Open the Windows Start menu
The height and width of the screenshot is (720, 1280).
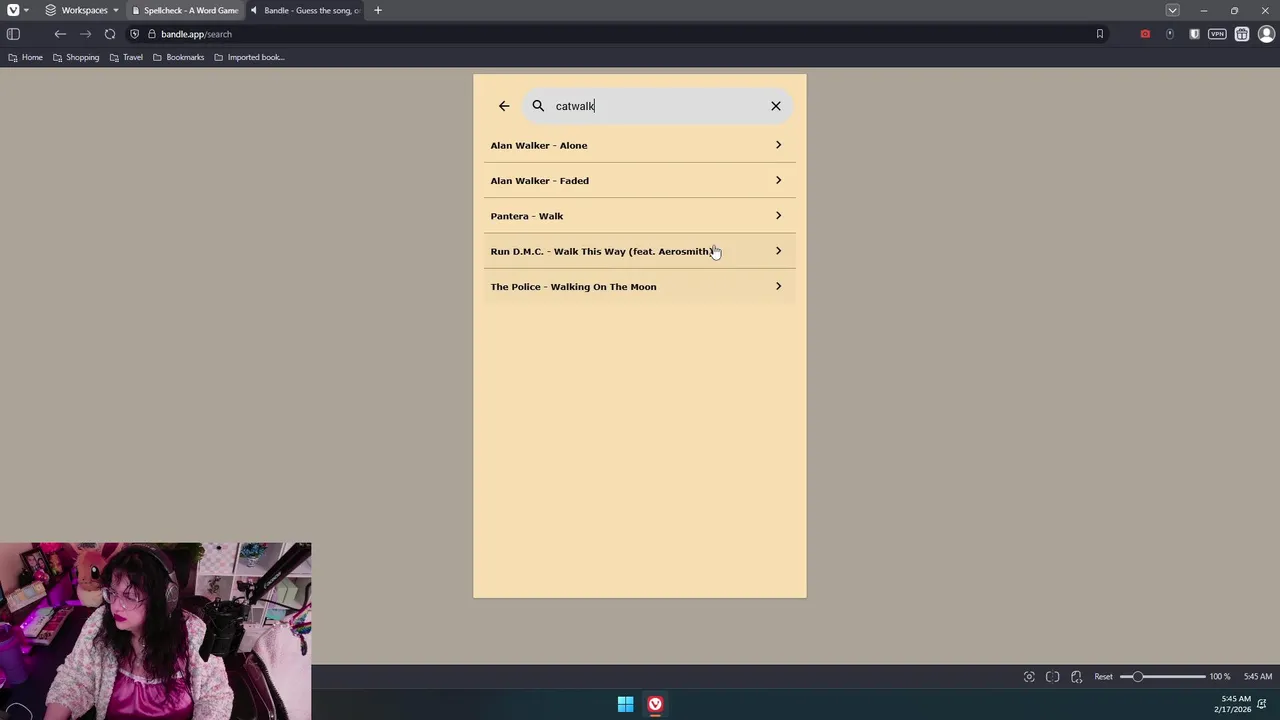point(625,704)
